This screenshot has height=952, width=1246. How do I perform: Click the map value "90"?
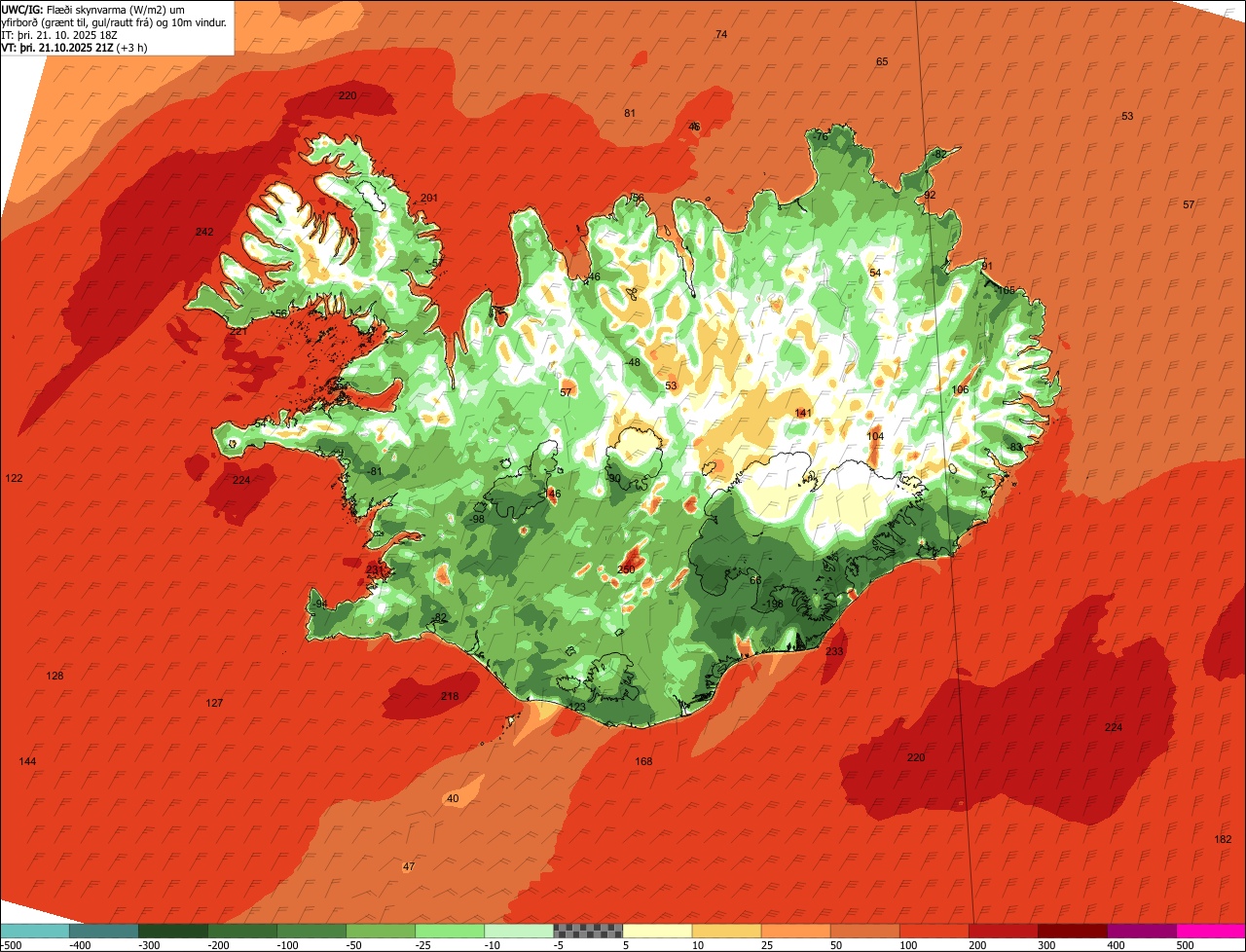tap(614, 478)
